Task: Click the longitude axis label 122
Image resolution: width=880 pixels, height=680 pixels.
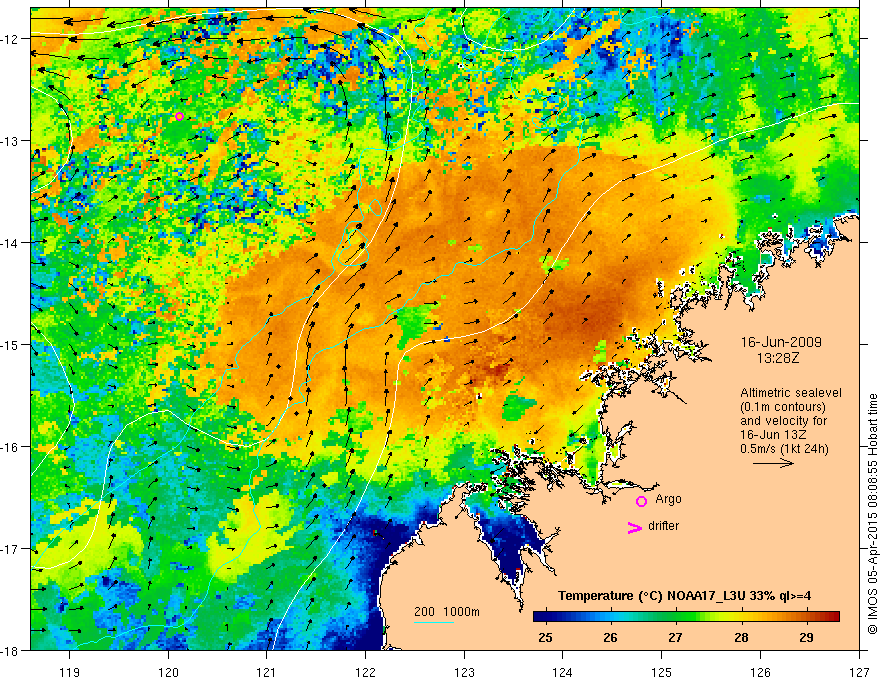Action: coord(365,672)
